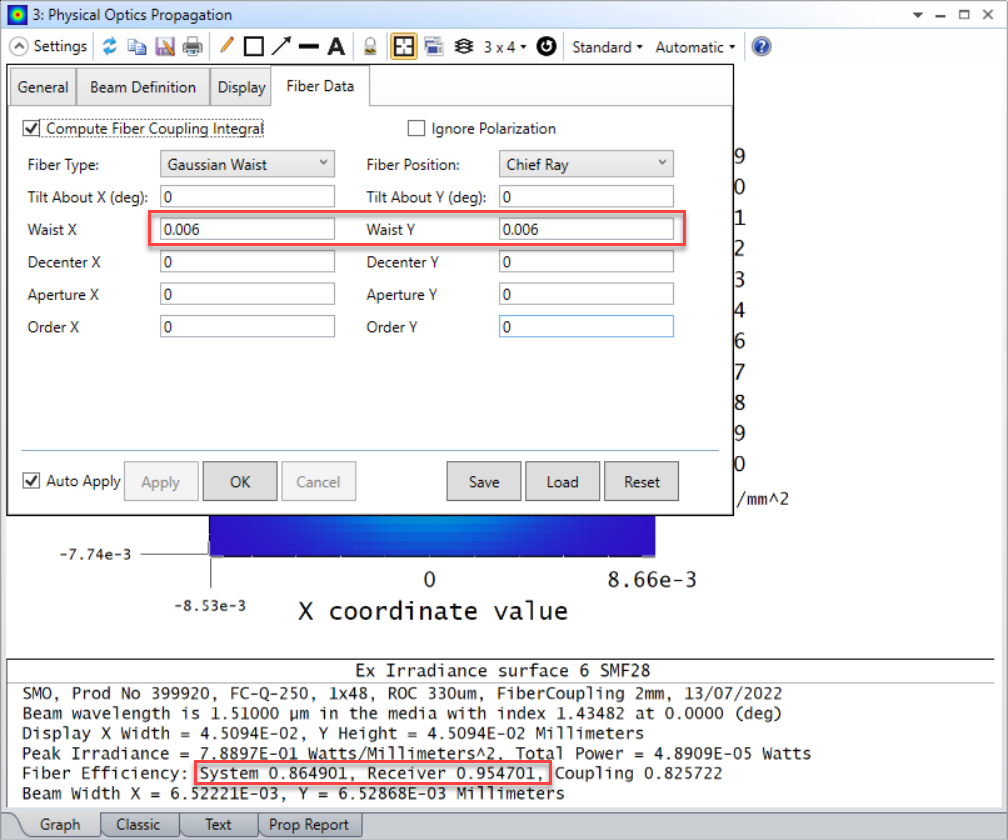
Task: Switch to the Beam Definition tab
Action: pos(142,87)
